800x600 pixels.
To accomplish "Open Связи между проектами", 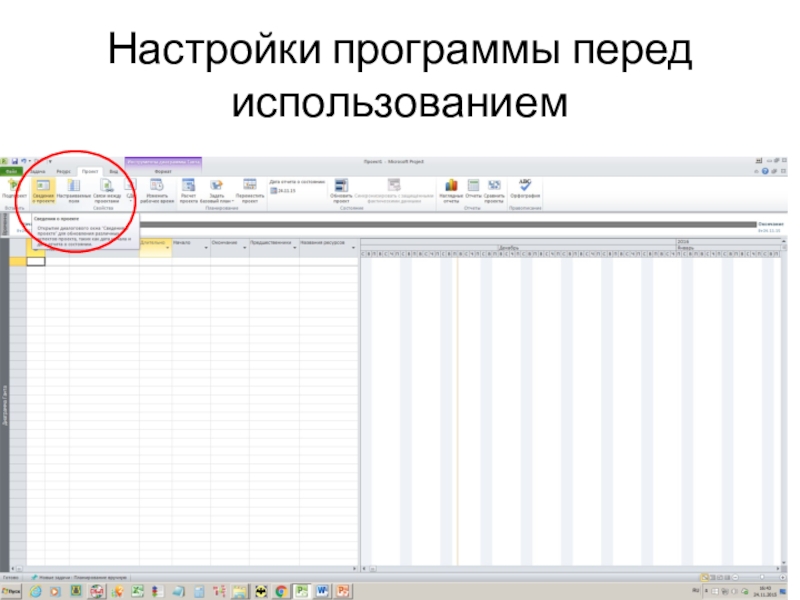I will click(x=107, y=191).
